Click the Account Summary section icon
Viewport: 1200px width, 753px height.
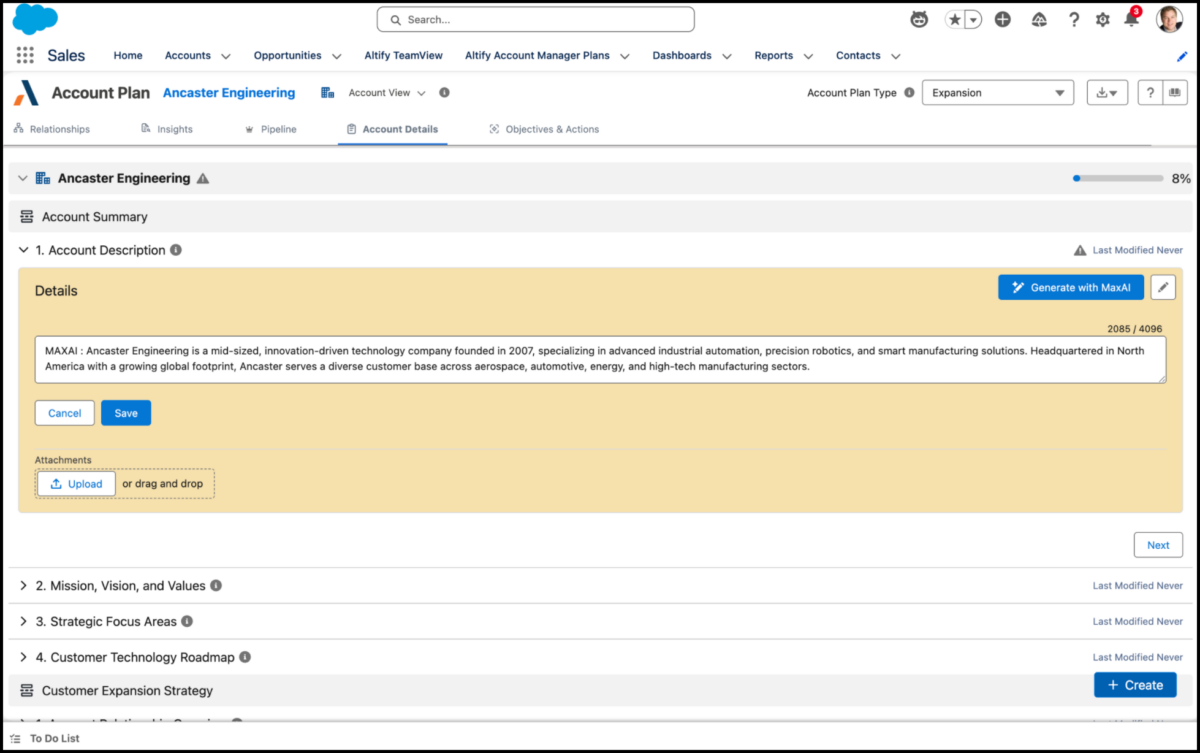[x=27, y=217]
